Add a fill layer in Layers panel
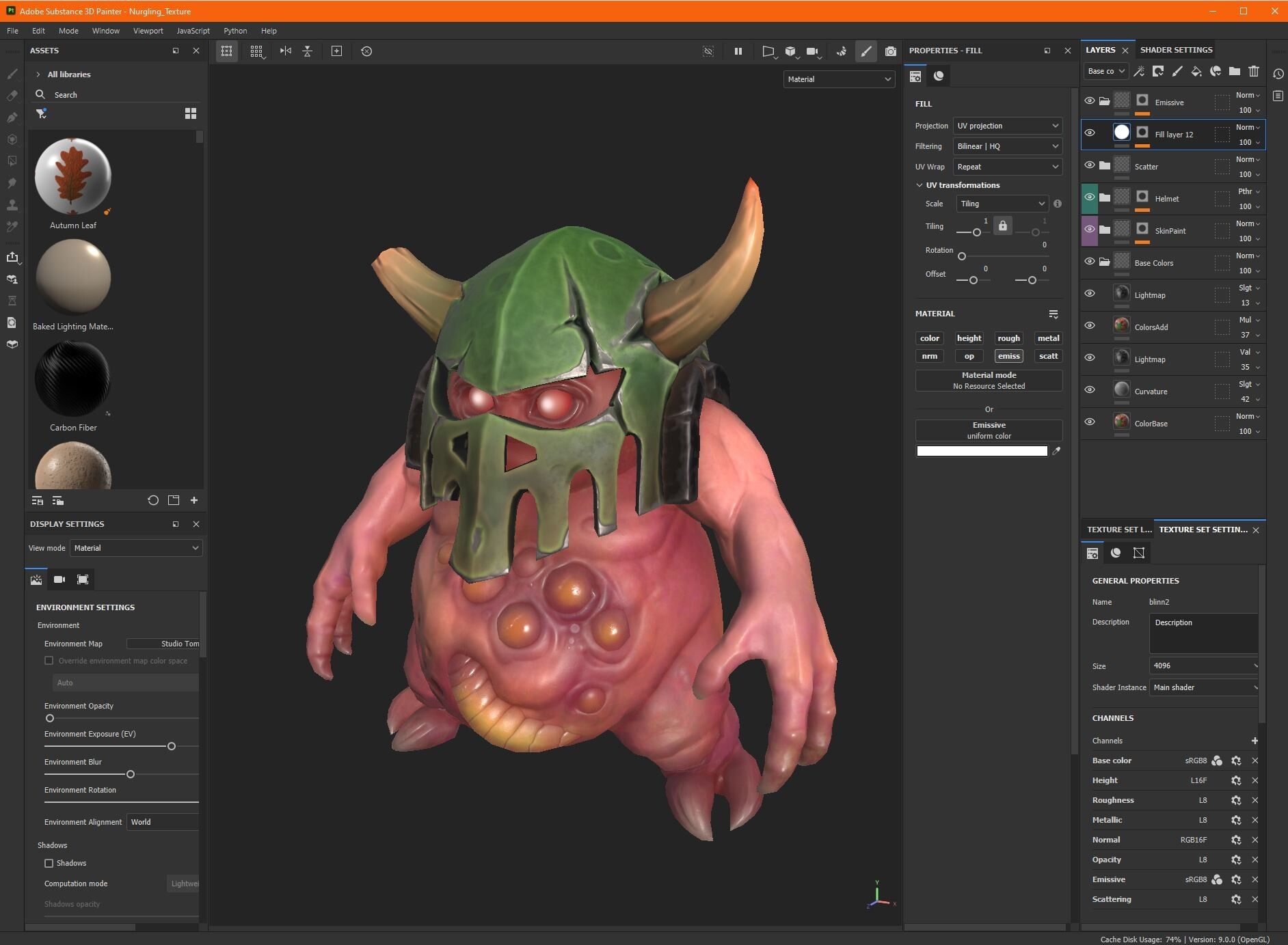The image size is (1288, 945). 1196,71
